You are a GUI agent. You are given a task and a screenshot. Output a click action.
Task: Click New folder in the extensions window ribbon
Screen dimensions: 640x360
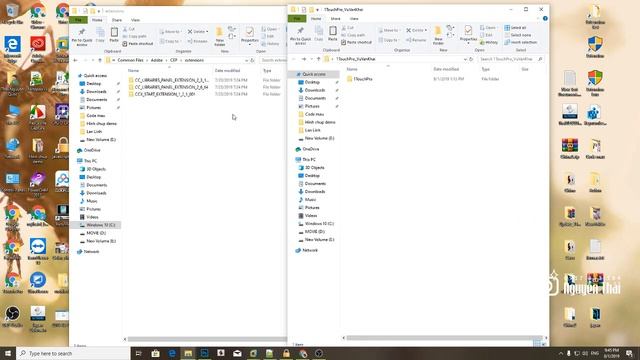220,36
